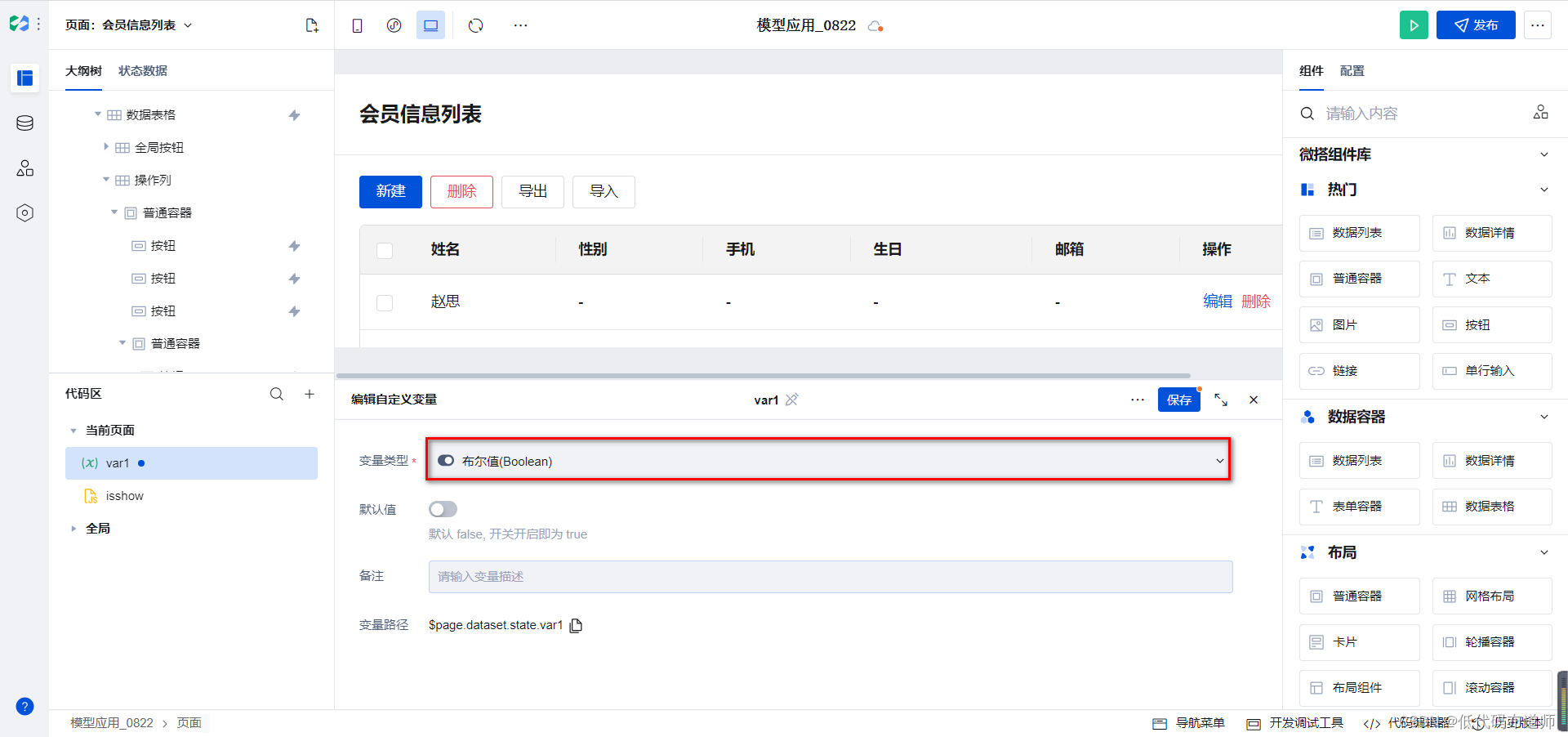This screenshot has height=737, width=1568.
Task: Switch to desktop PC preview
Action: point(430,25)
